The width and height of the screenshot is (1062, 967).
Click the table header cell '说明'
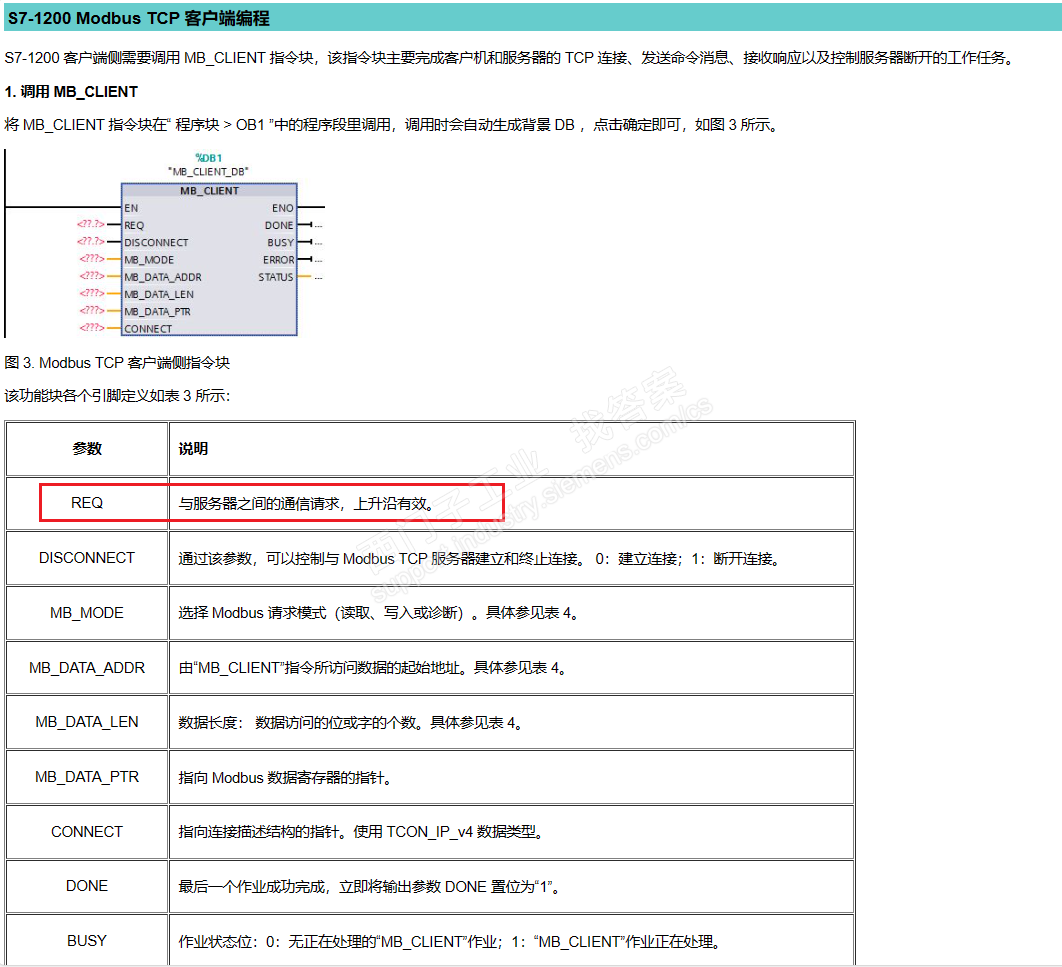point(511,449)
